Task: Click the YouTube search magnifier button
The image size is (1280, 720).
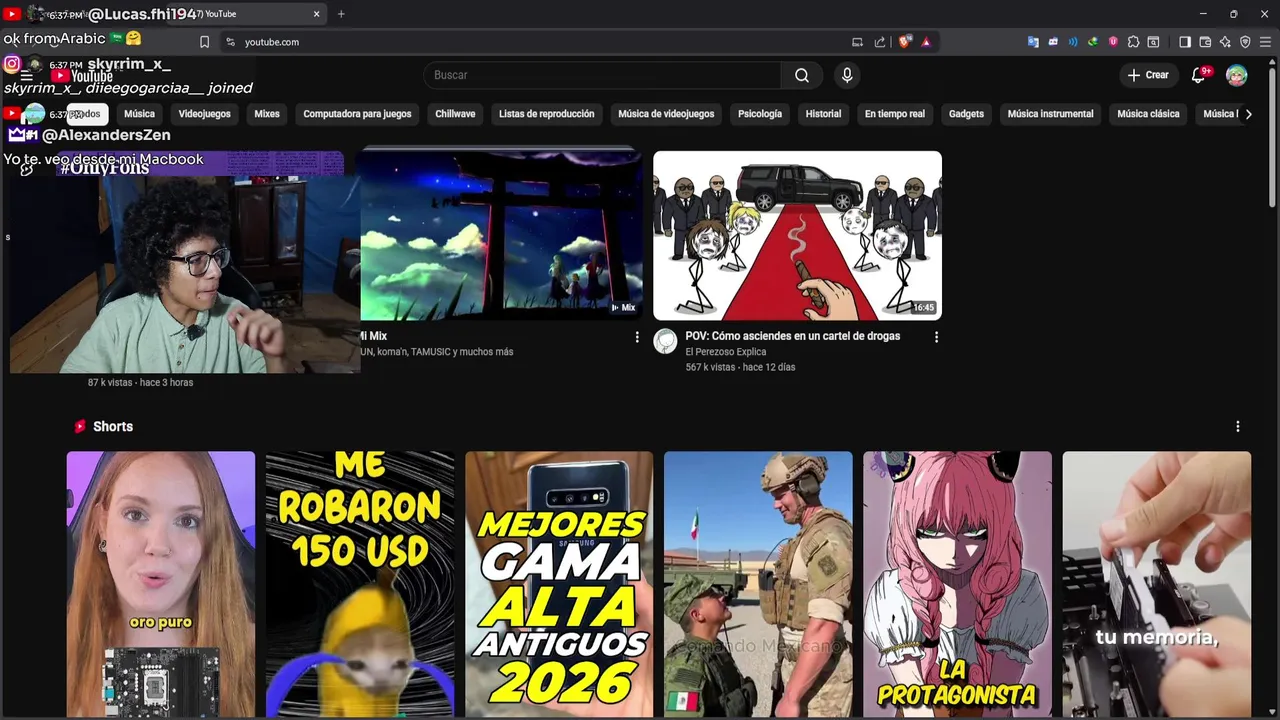Action: (801, 75)
